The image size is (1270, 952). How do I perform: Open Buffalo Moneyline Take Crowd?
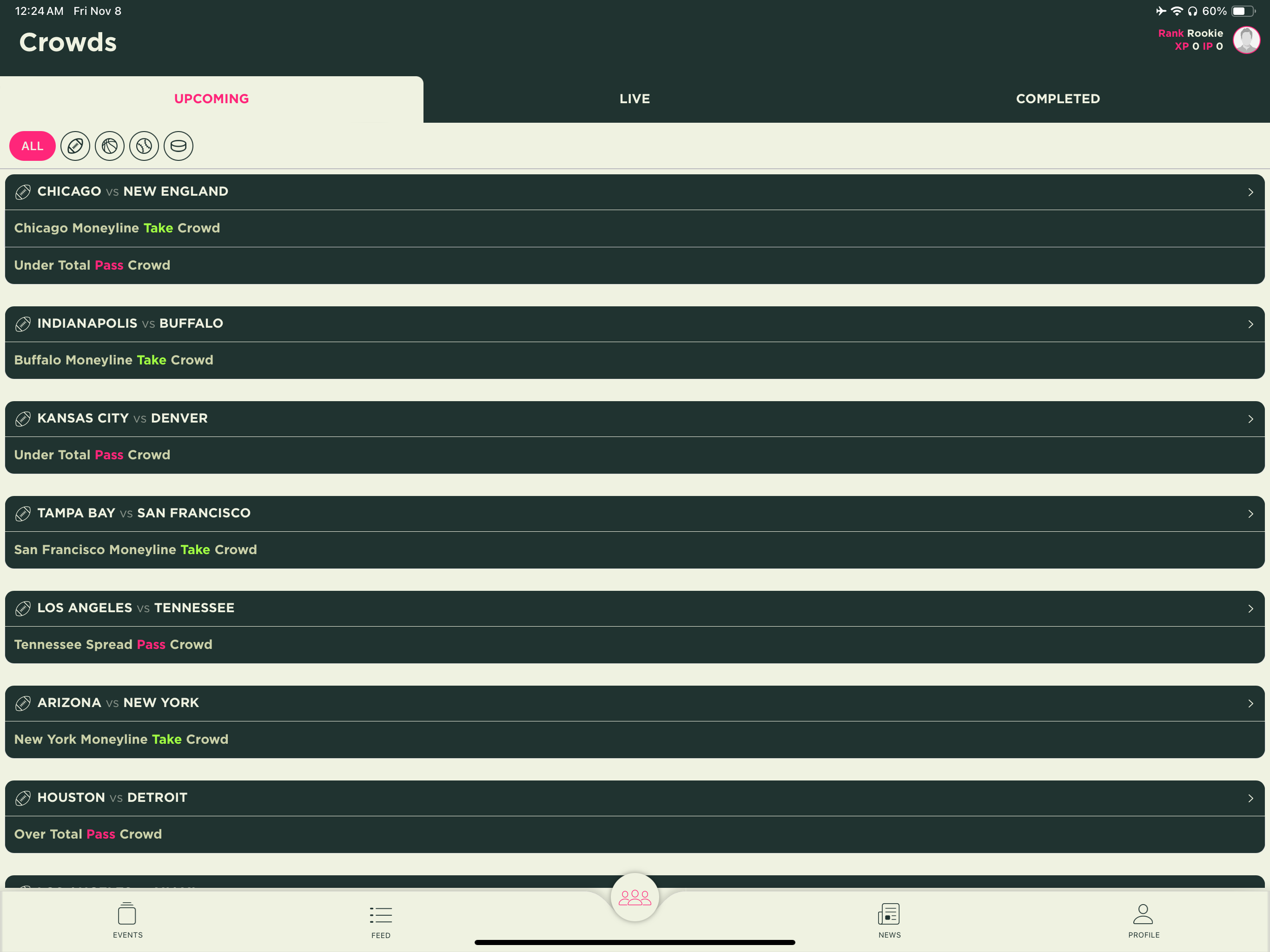pyautogui.click(x=635, y=360)
